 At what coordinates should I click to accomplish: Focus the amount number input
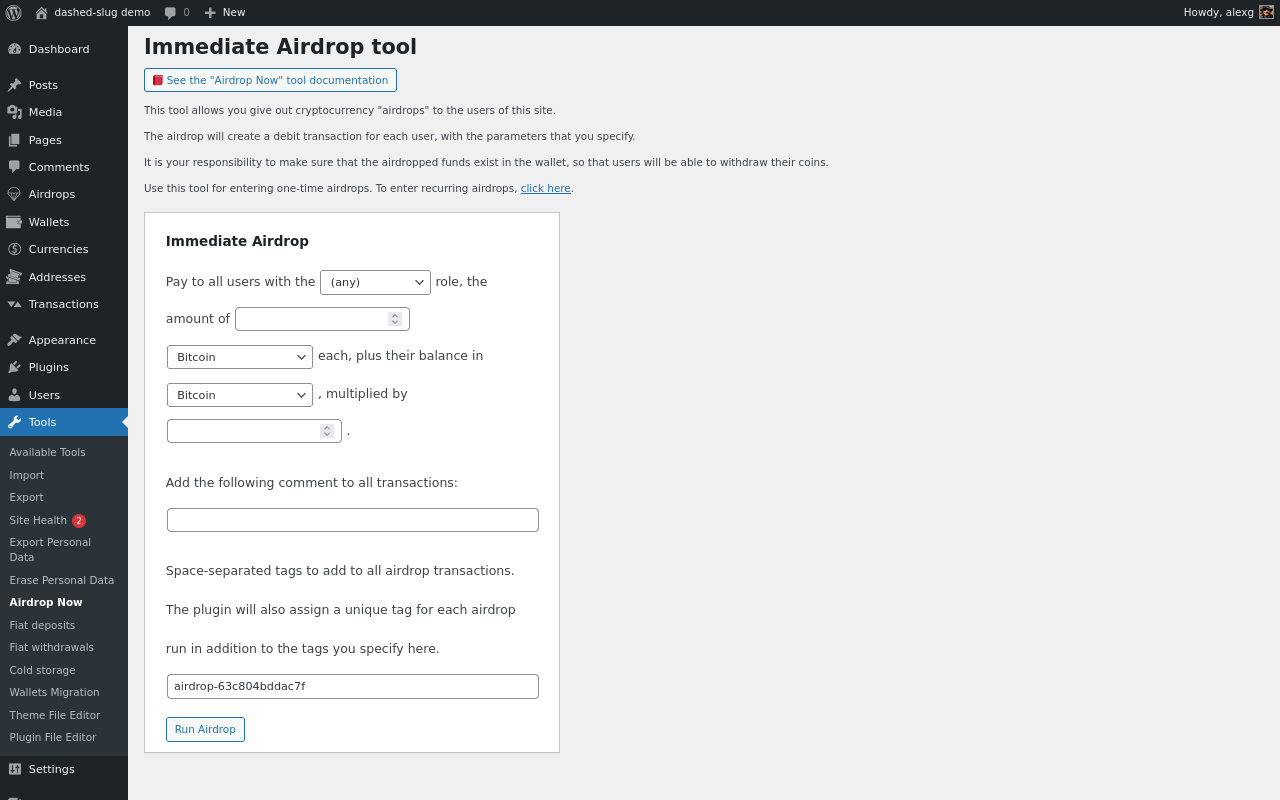[322, 319]
